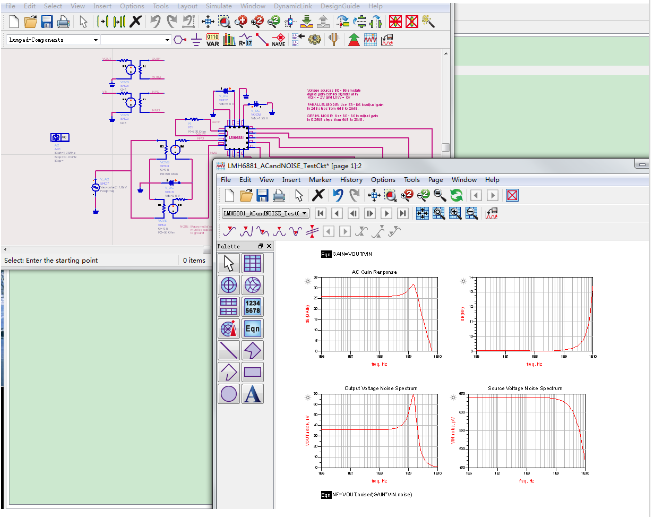This screenshot has width=651, height=517.
Task: Click Save icon in data display toolbar
Action: [x=262, y=195]
